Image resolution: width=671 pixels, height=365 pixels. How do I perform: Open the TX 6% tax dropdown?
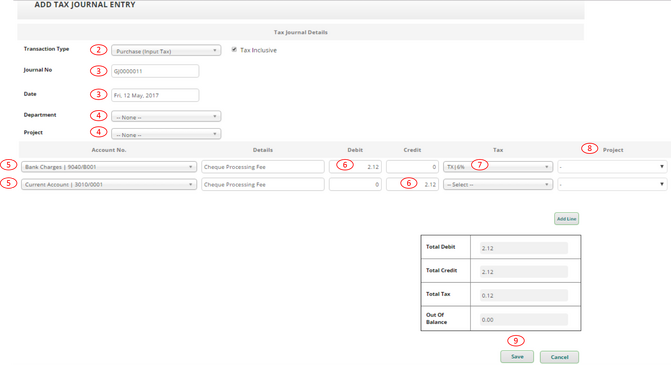point(498,167)
